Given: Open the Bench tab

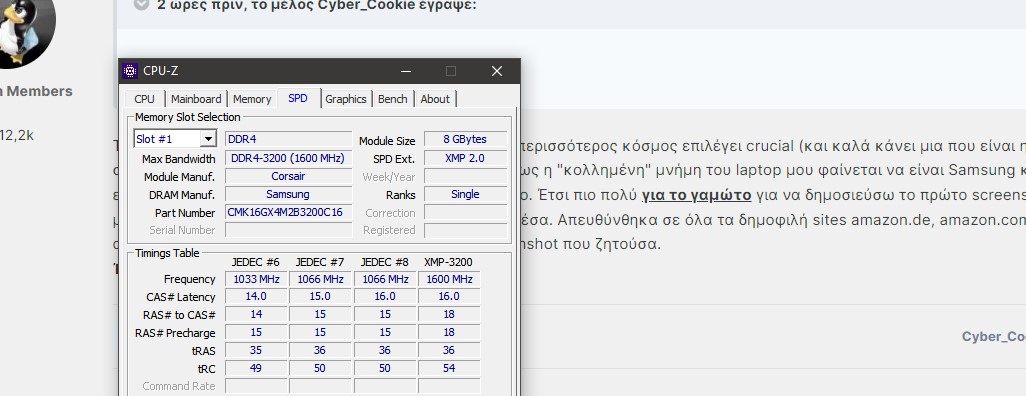Looking at the screenshot, I should pos(393,99).
